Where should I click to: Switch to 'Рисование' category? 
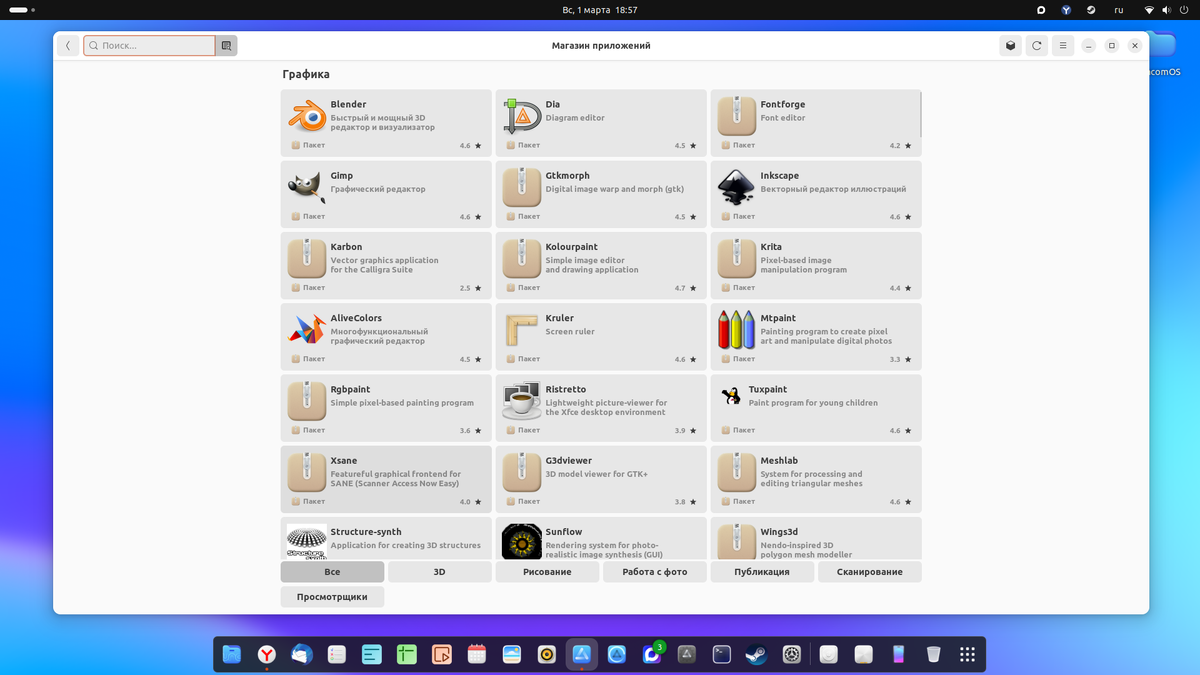coord(547,572)
